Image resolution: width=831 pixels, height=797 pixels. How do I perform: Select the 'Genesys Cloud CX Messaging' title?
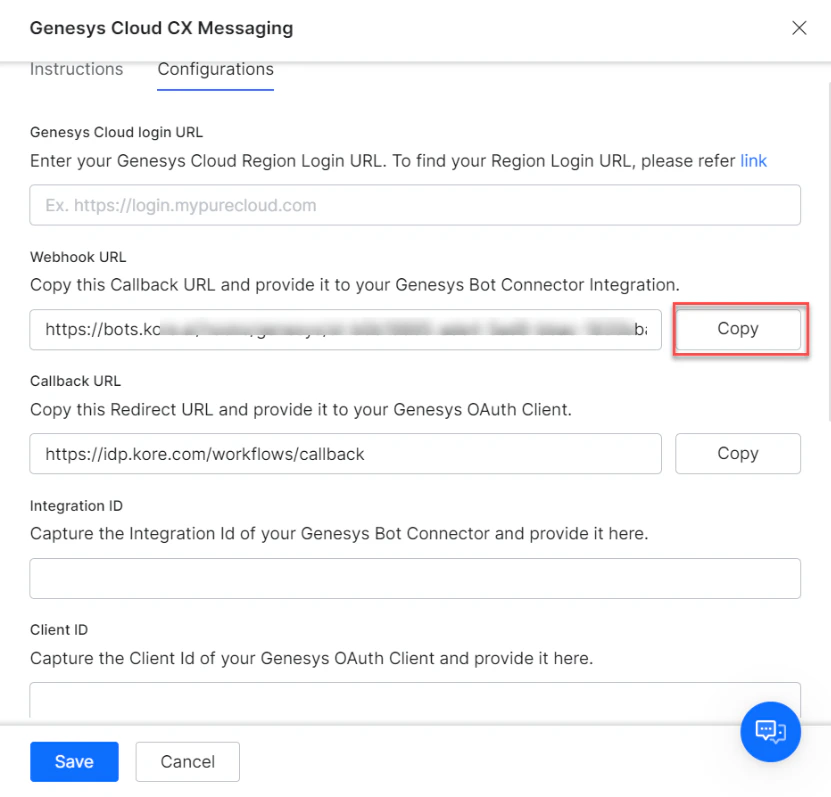point(161,28)
